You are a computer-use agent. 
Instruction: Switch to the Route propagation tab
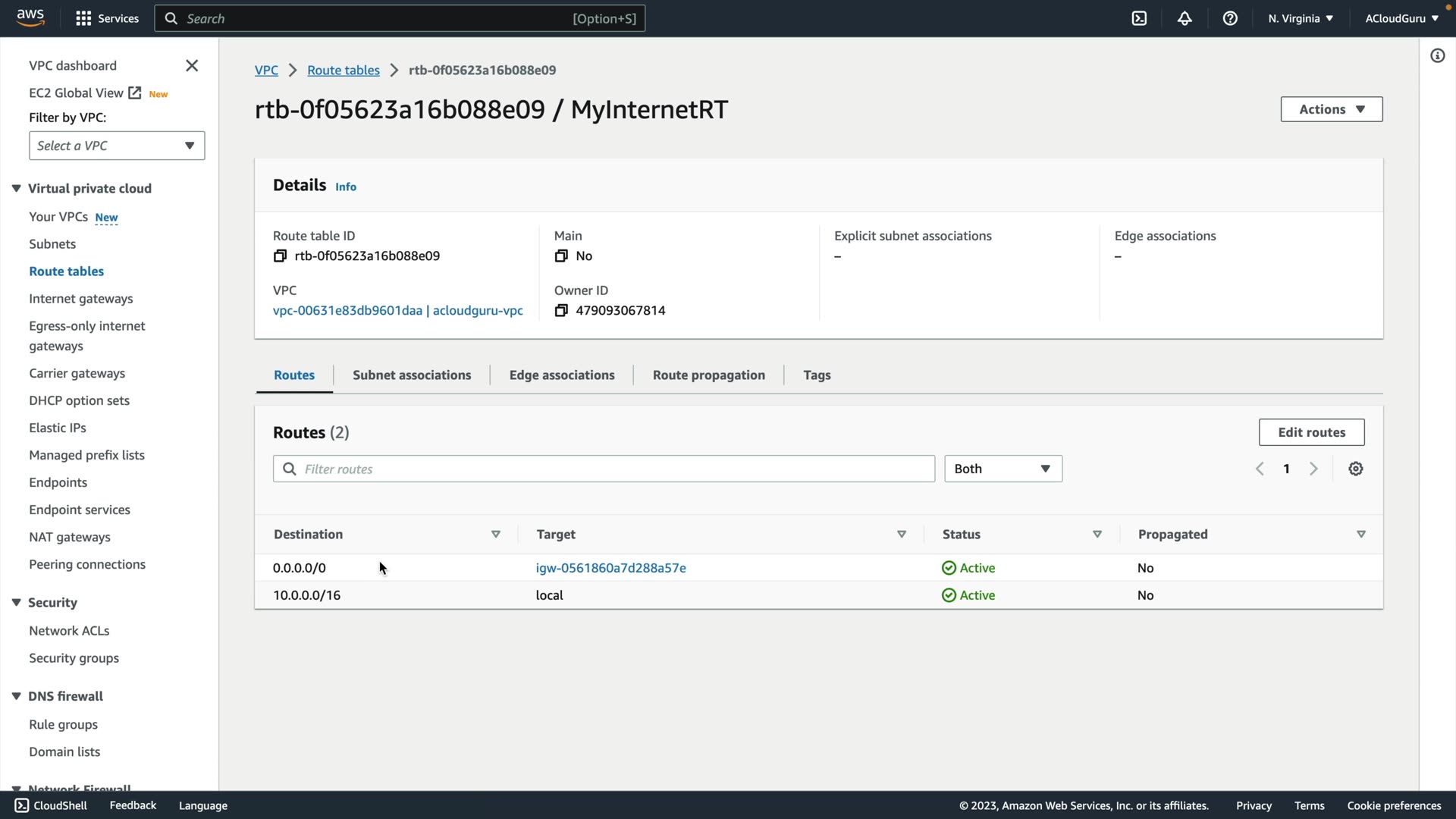pos(708,375)
